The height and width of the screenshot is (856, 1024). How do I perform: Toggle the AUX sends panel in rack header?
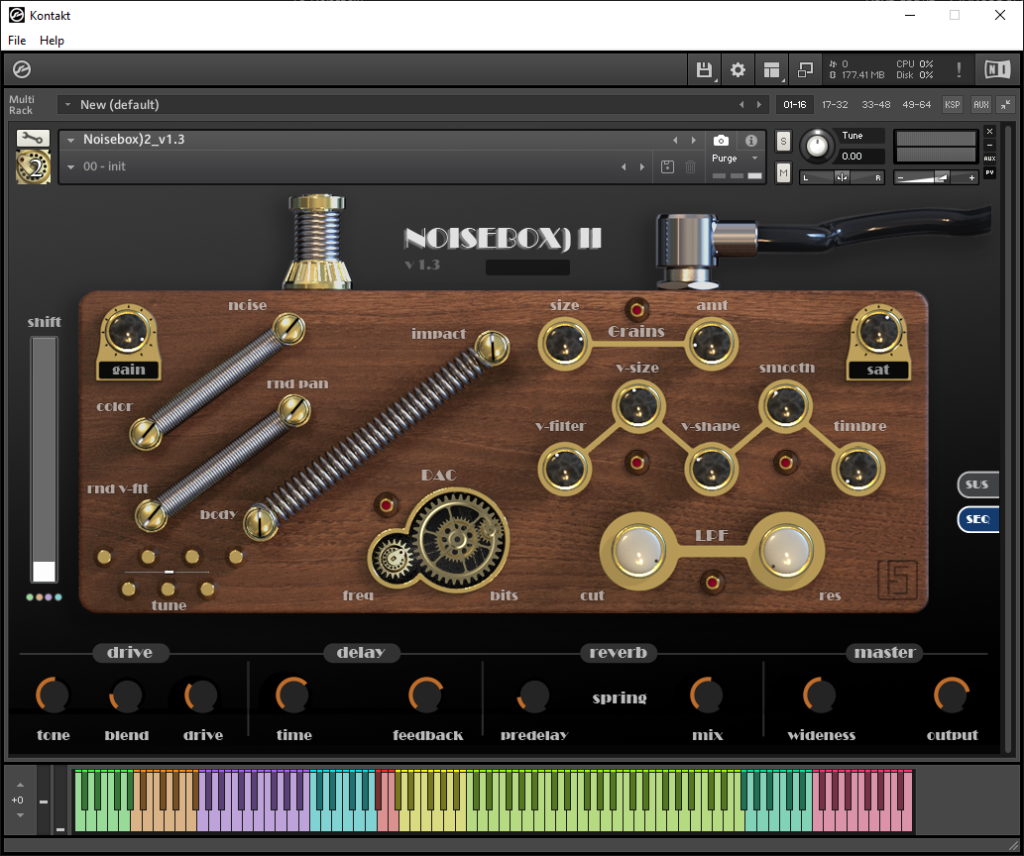pyautogui.click(x=981, y=104)
